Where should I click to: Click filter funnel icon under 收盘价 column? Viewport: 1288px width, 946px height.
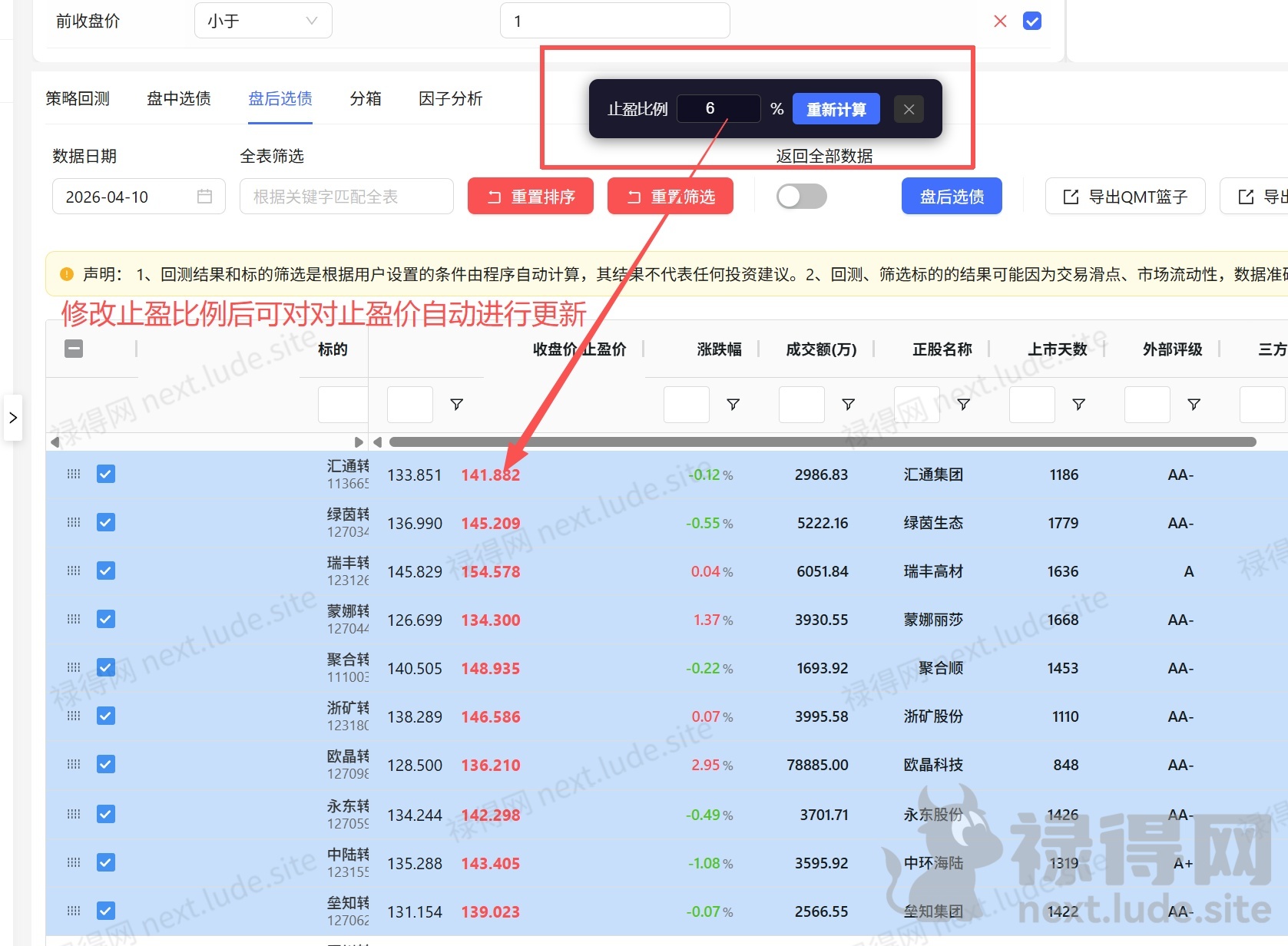pos(456,404)
